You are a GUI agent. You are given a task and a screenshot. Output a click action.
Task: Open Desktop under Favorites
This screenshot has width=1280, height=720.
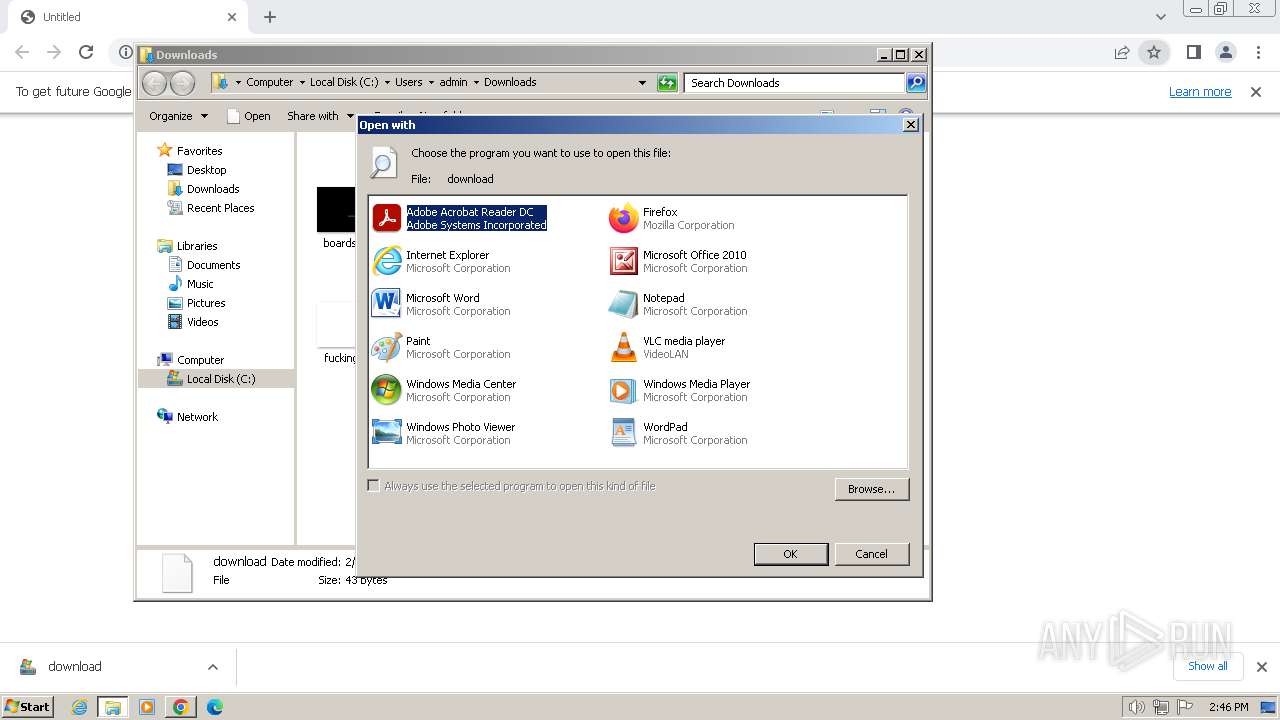[x=206, y=170]
